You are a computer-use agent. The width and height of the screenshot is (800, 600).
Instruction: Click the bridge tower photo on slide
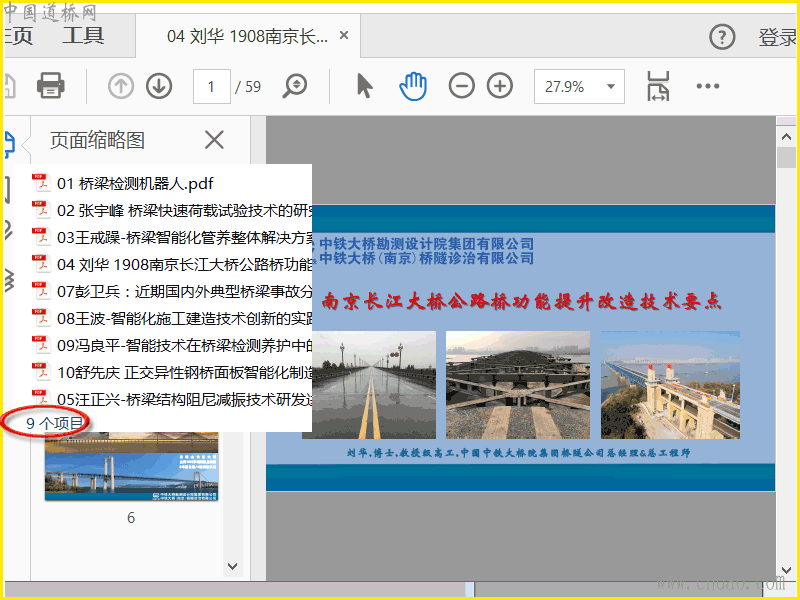[670, 385]
